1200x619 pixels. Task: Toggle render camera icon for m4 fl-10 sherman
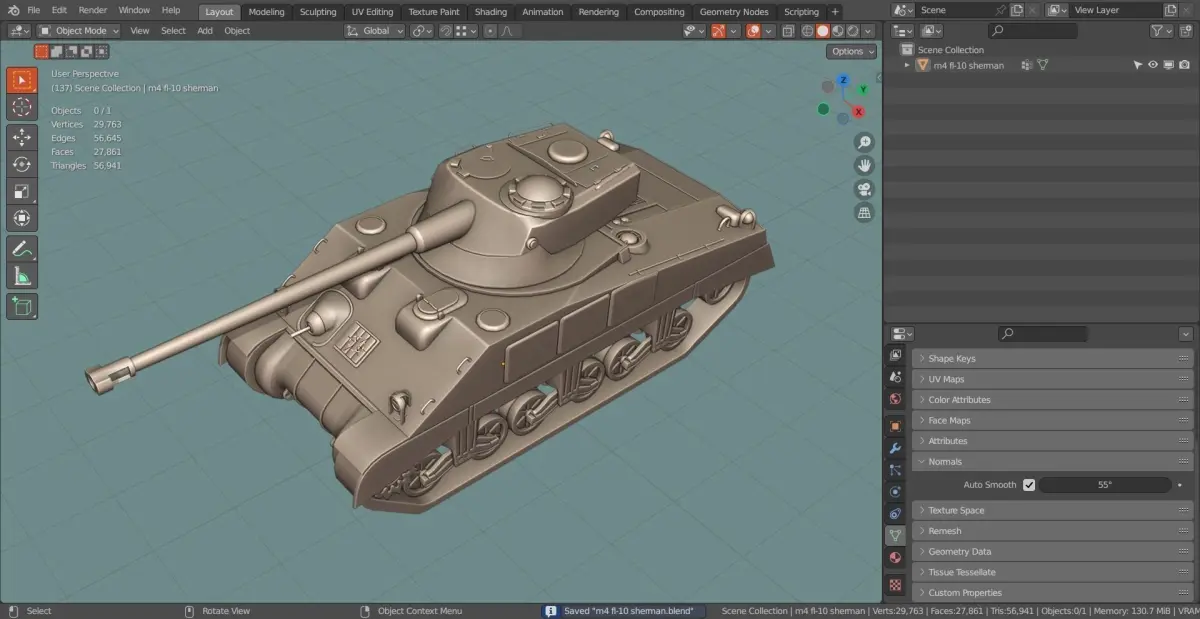[x=1184, y=65]
